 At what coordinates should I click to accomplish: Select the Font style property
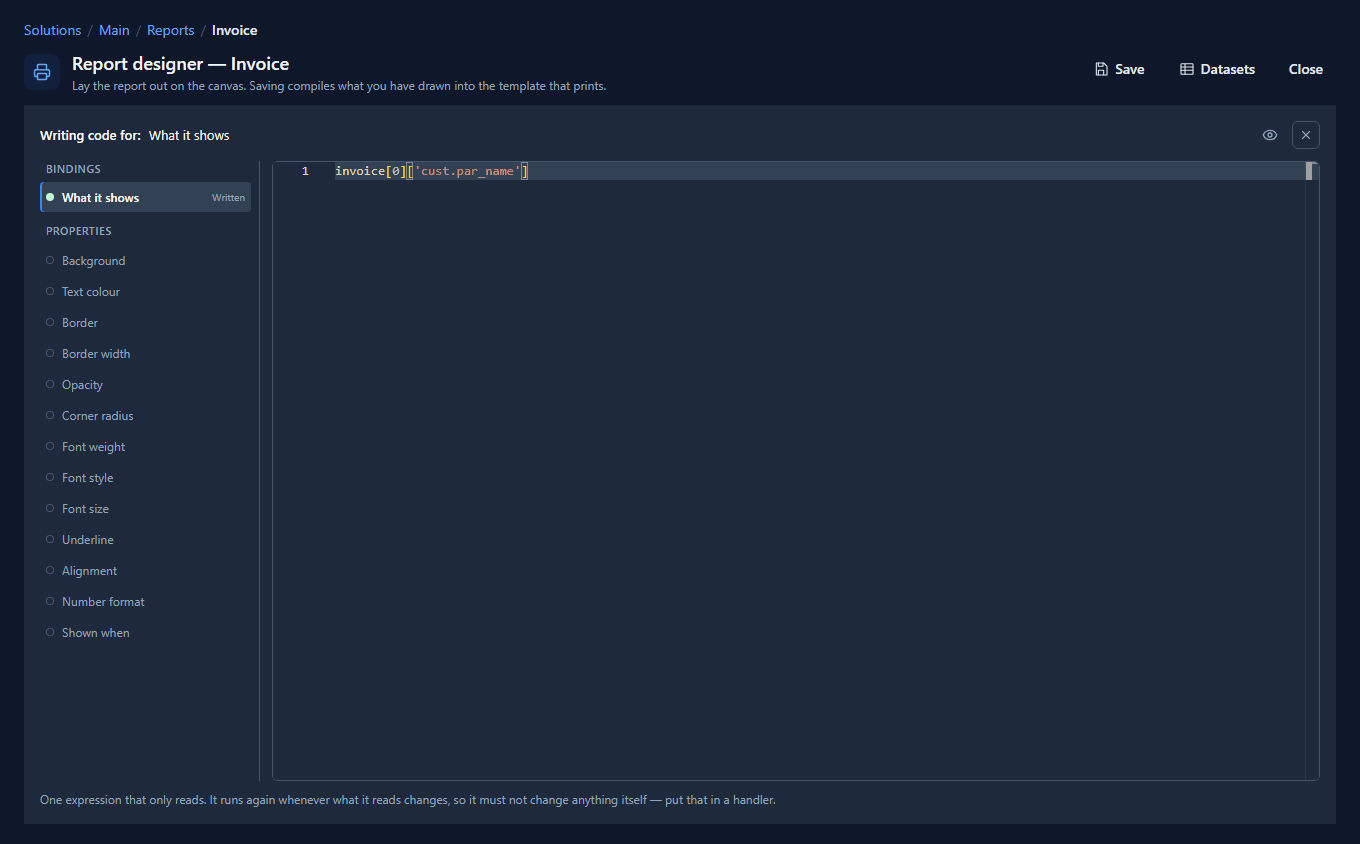pos(145,477)
